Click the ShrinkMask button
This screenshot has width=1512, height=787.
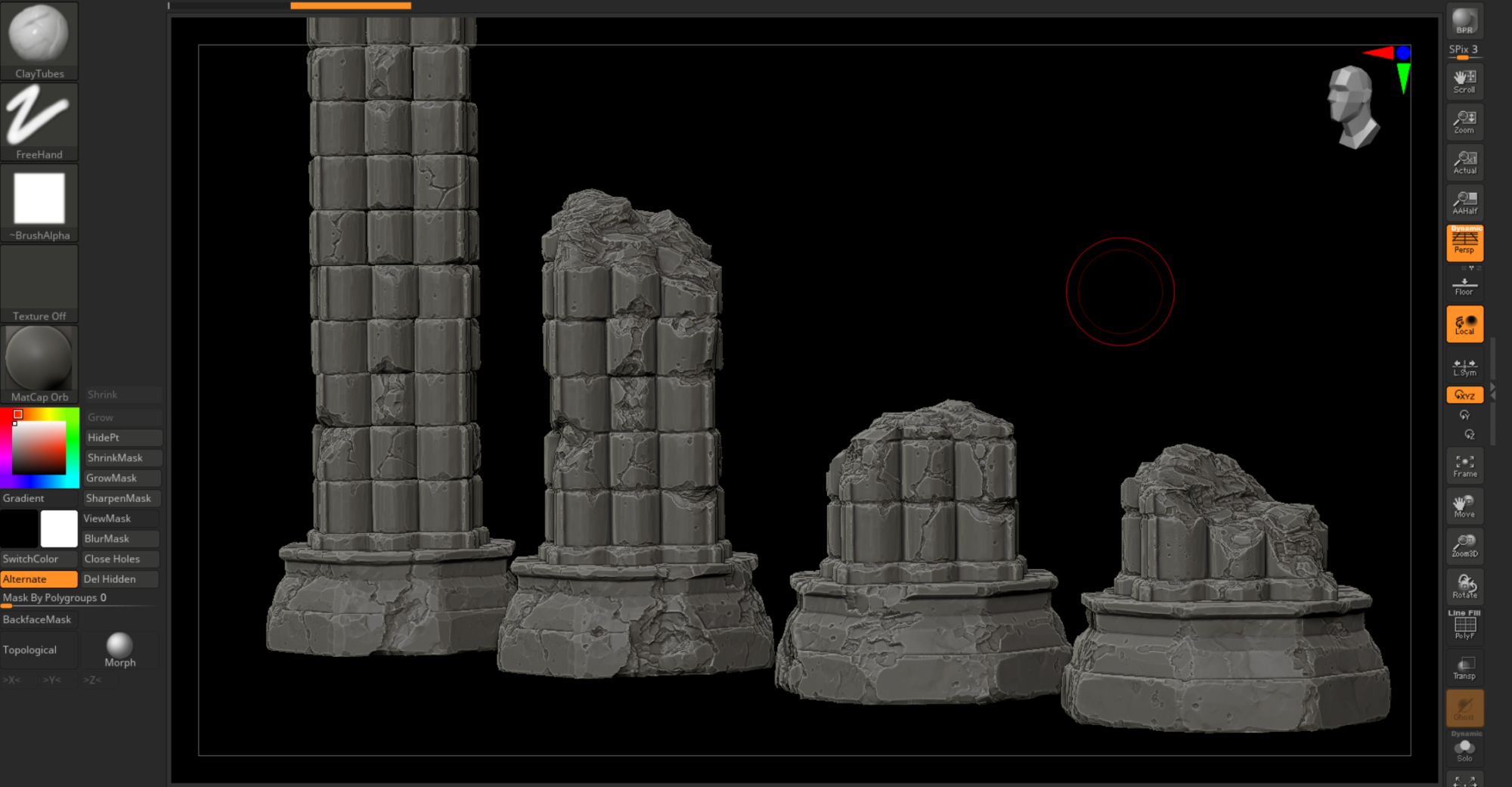122,458
